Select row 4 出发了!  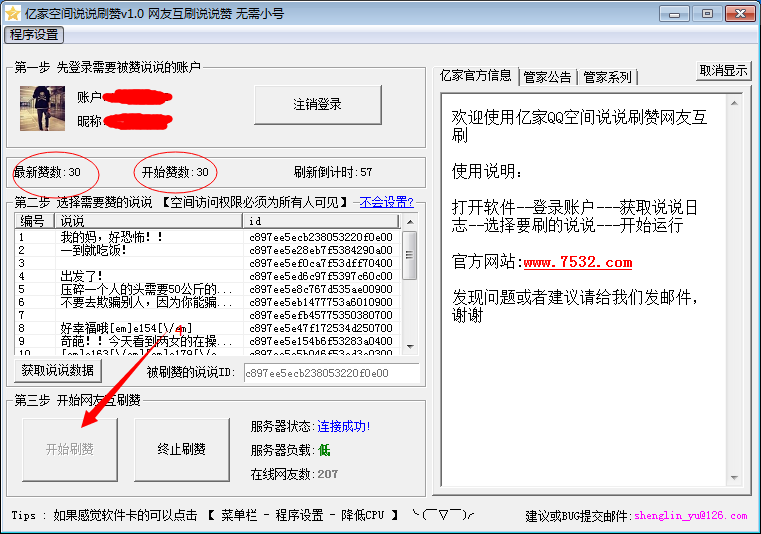click(209, 276)
